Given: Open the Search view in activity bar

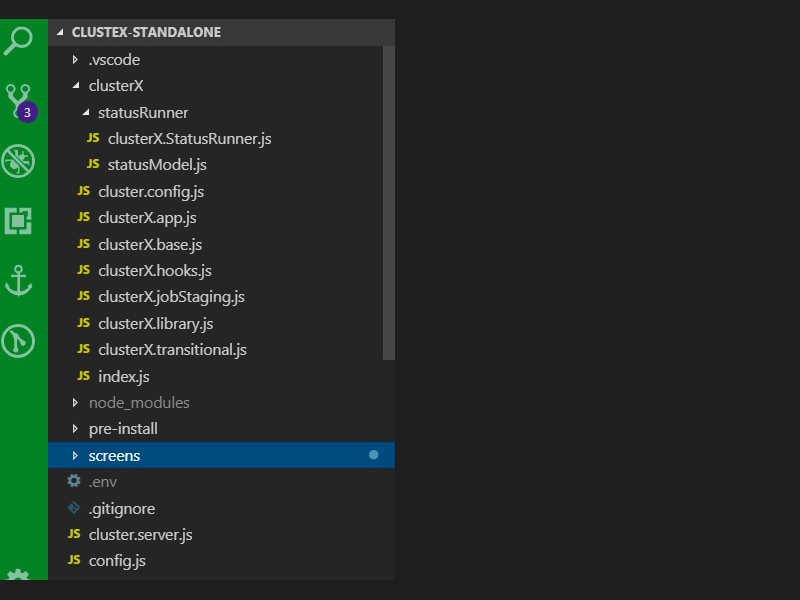Looking at the screenshot, I should tap(19, 41).
